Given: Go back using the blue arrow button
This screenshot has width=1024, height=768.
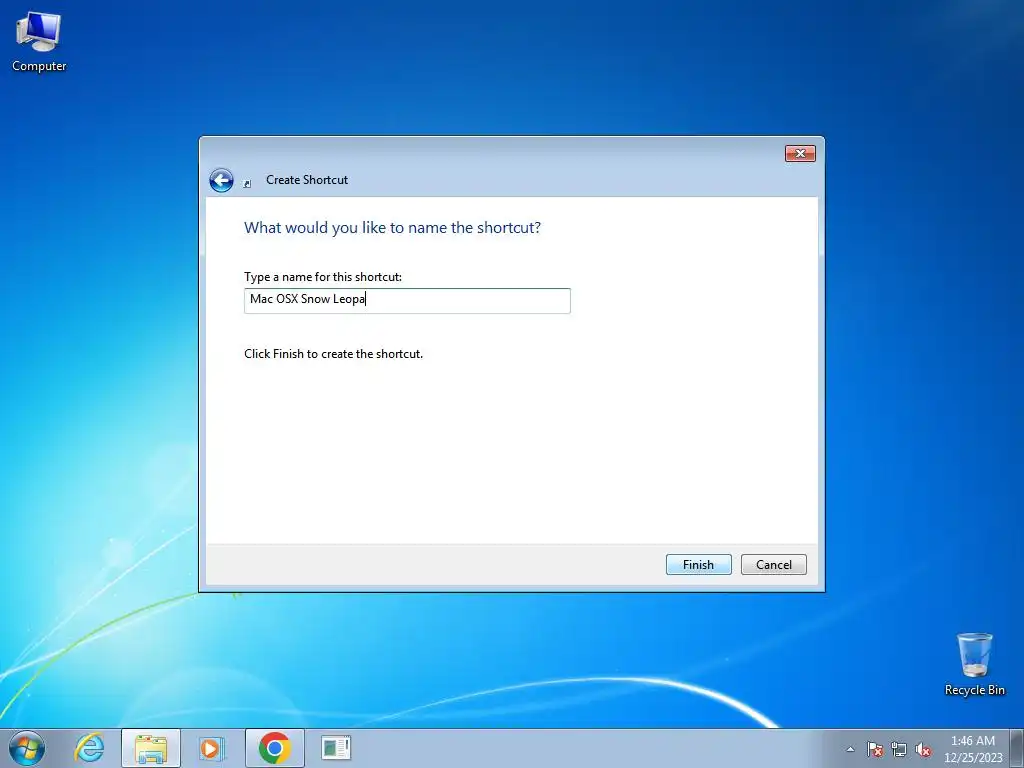Looking at the screenshot, I should pyautogui.click(x=221, y=180).
